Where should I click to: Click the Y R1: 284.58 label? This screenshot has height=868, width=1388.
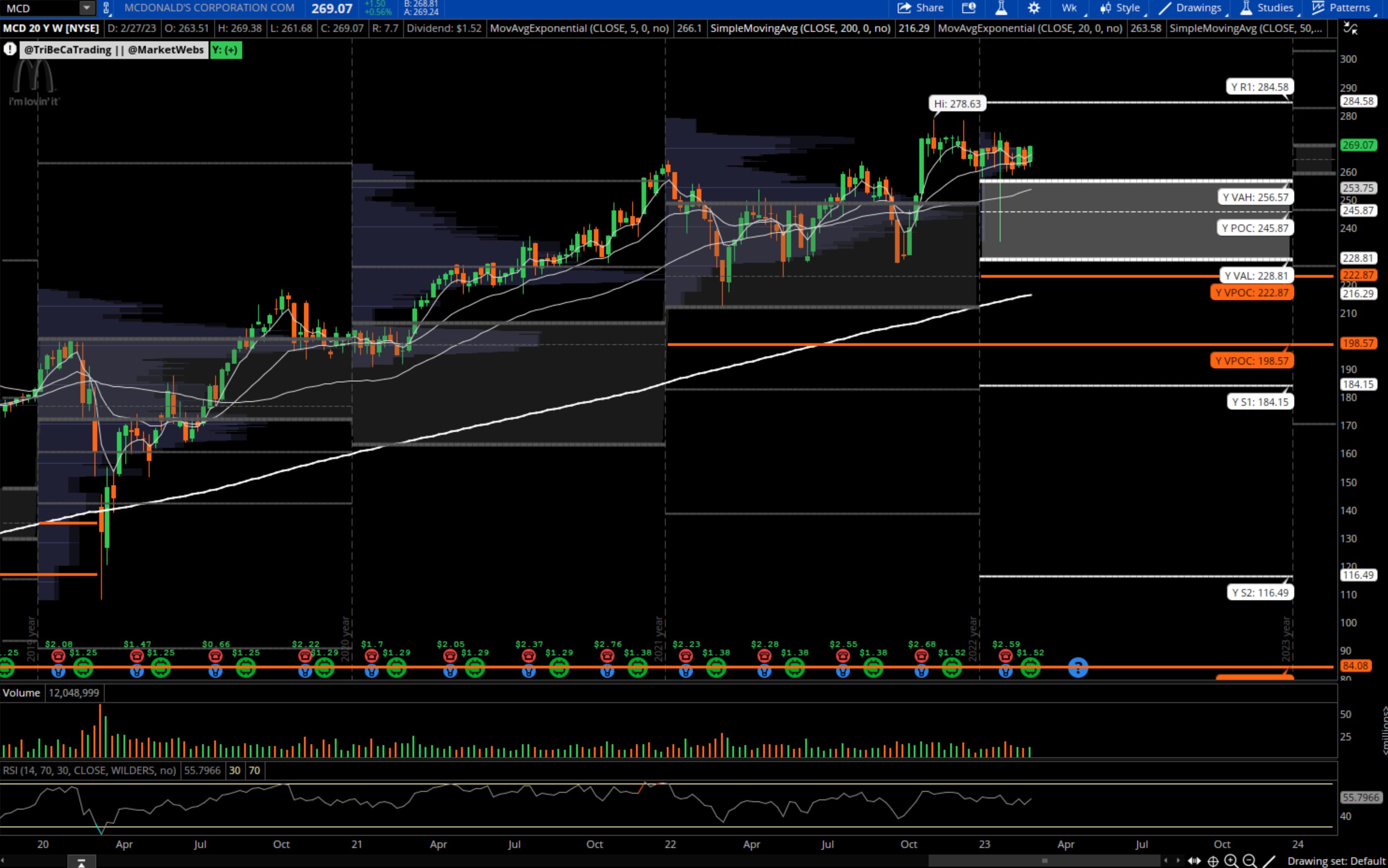(x=1260, y=87)
